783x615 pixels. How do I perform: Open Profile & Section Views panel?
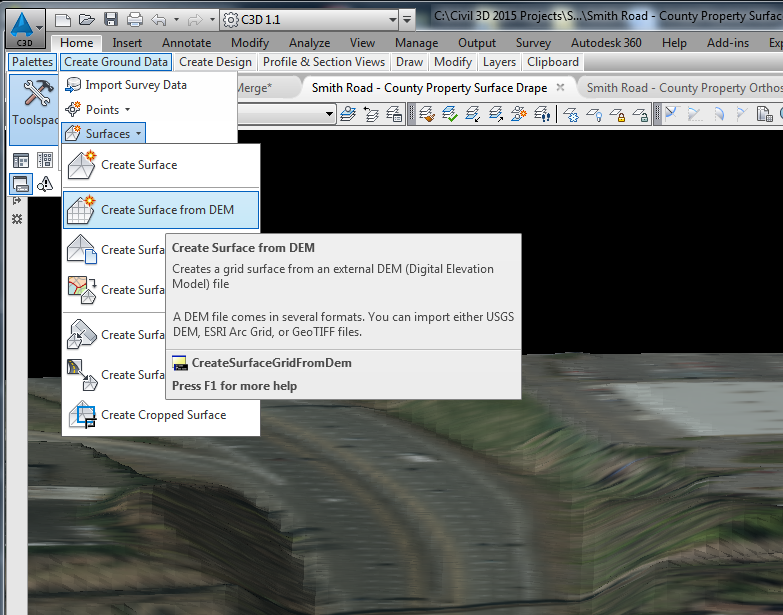pyautogui.click(x=324, y=62)
